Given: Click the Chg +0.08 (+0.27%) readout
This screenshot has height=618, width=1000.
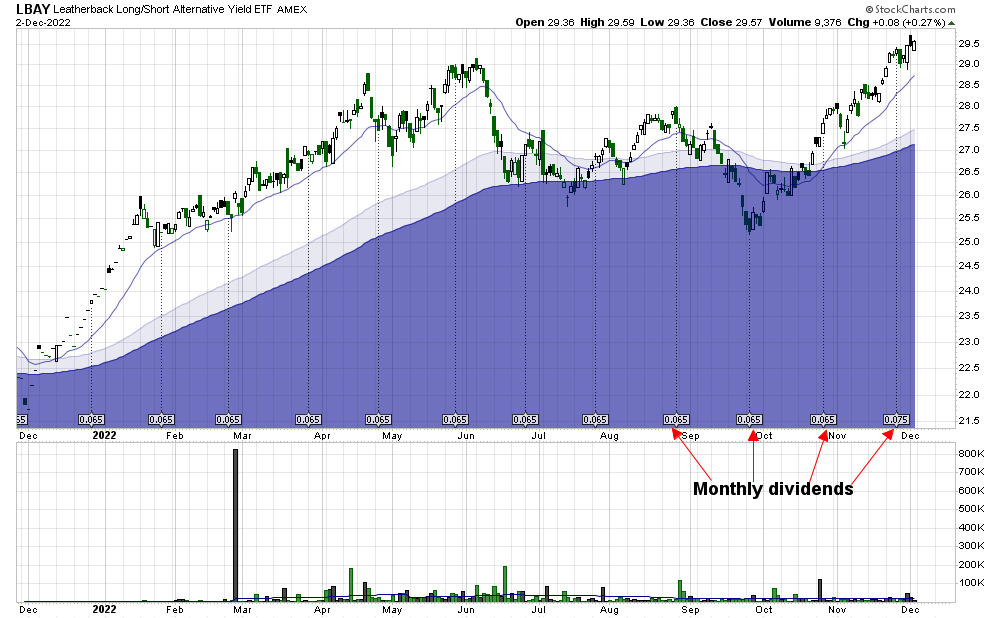Looking at the screenshot, I should [897, 22].
